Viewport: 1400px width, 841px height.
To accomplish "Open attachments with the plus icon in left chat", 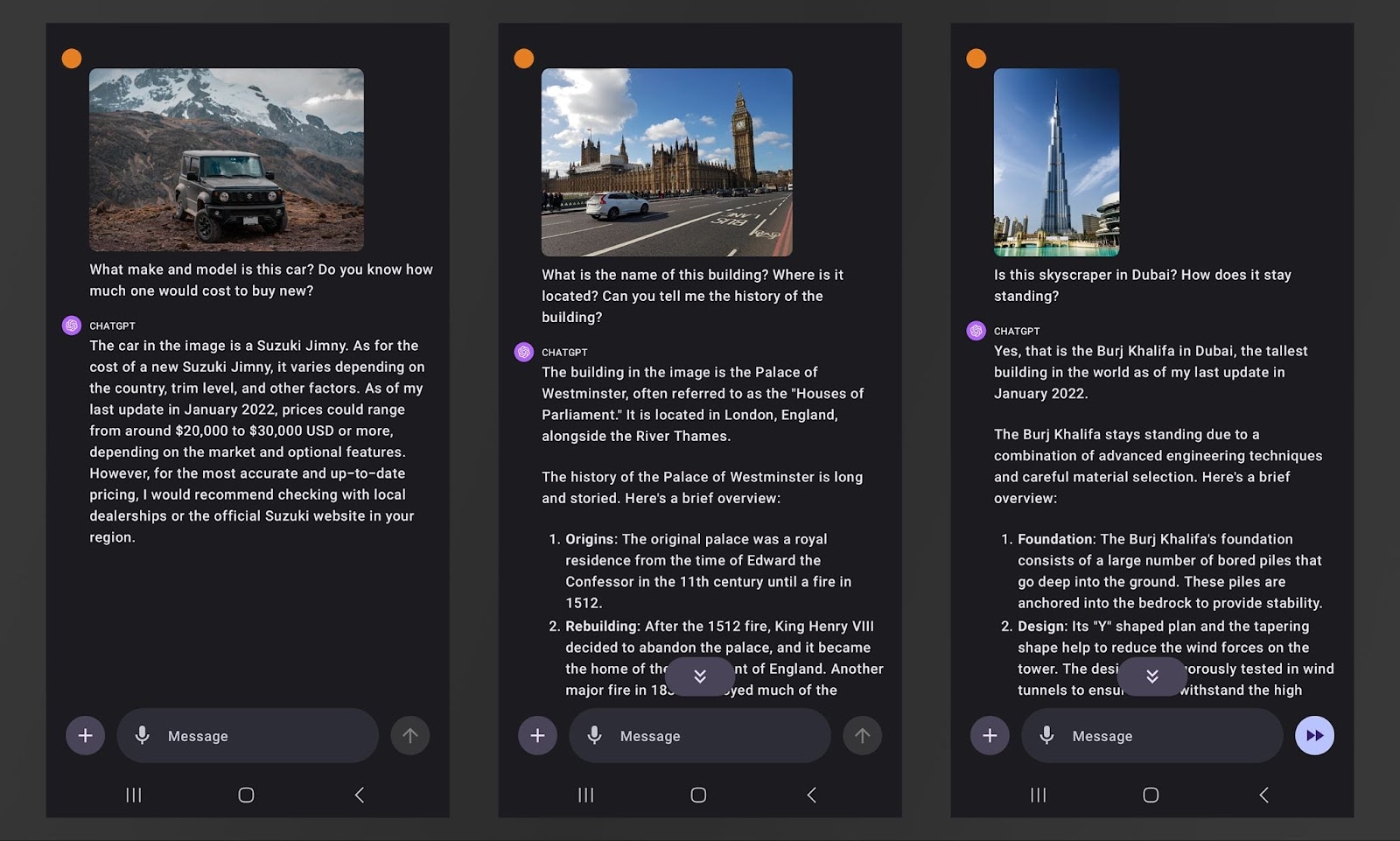I will (85, 735).
